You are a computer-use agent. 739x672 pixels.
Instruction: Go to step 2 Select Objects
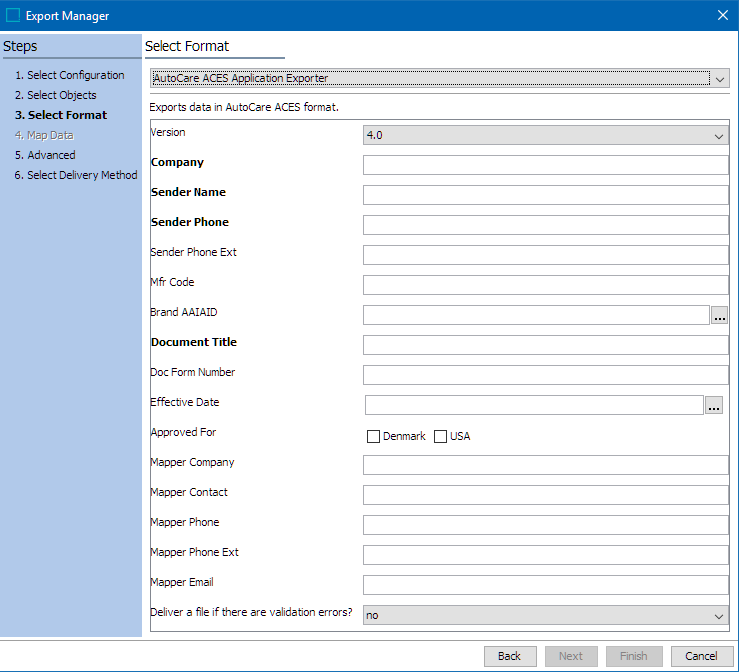[x=56, y=95]
